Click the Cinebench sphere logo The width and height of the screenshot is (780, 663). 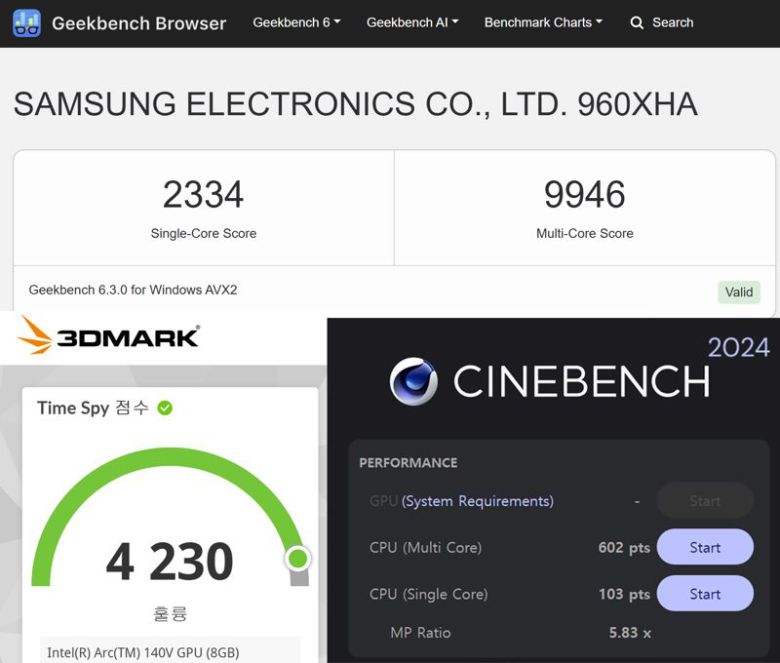click(x=413, y=381)
